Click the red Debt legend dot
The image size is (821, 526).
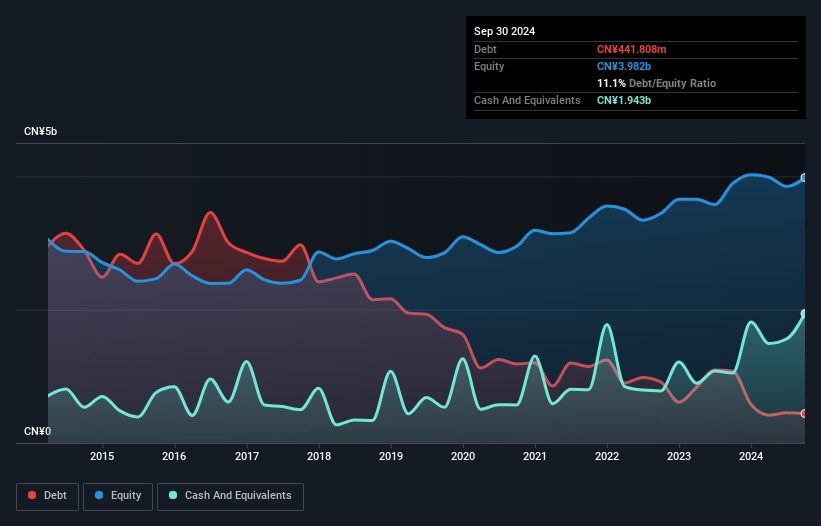click(33, 496)
